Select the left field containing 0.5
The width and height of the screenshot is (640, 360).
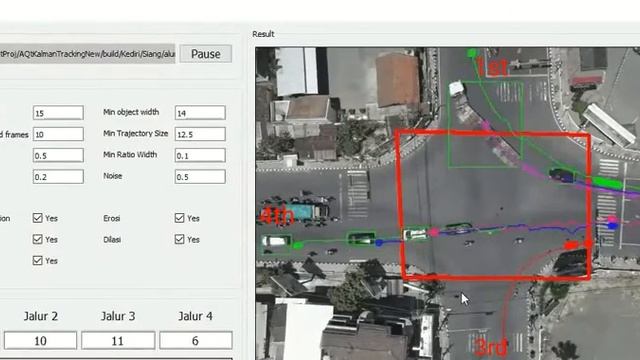tap(58, 156)
